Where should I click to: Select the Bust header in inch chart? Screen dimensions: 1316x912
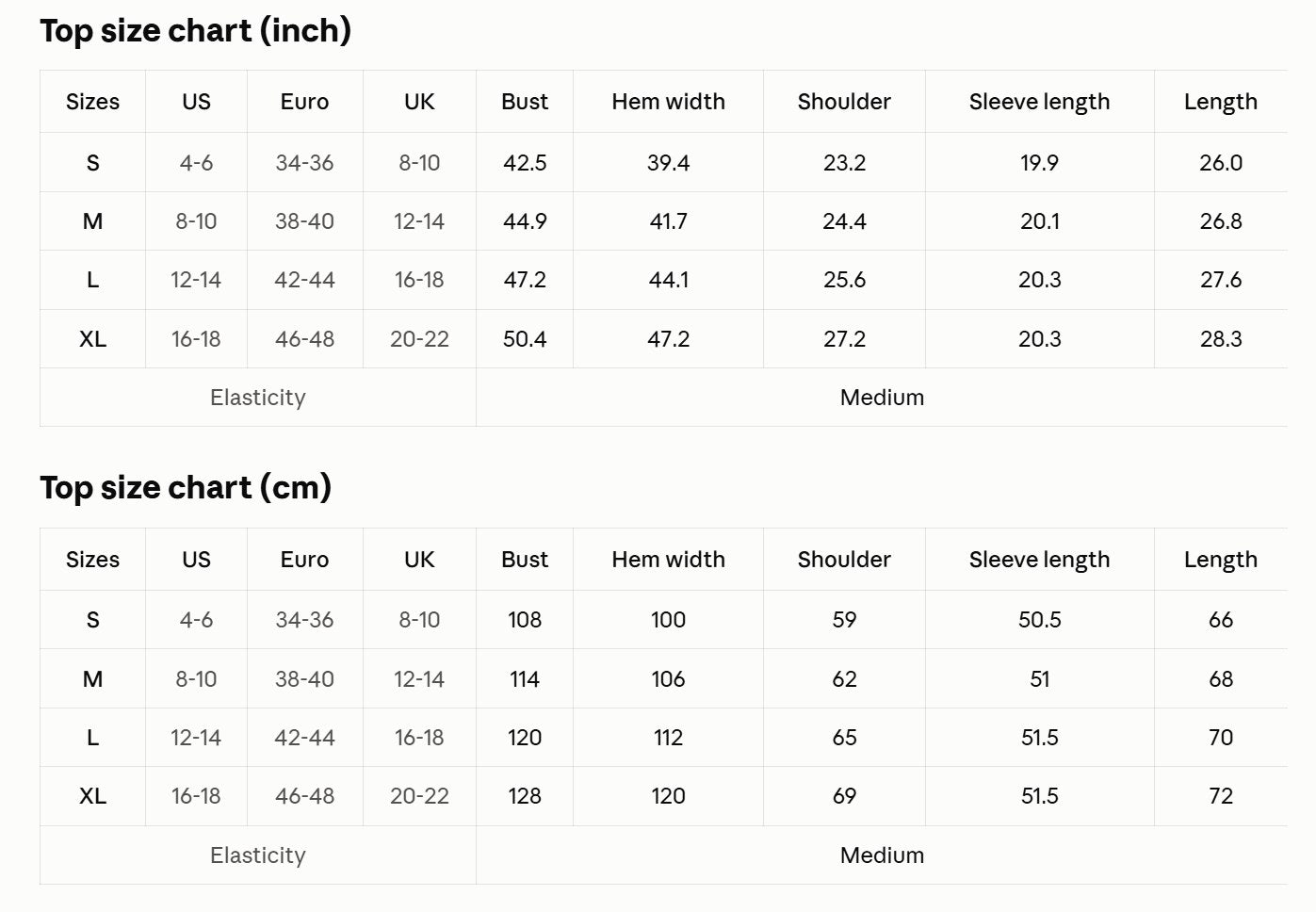tap(525, 102)
